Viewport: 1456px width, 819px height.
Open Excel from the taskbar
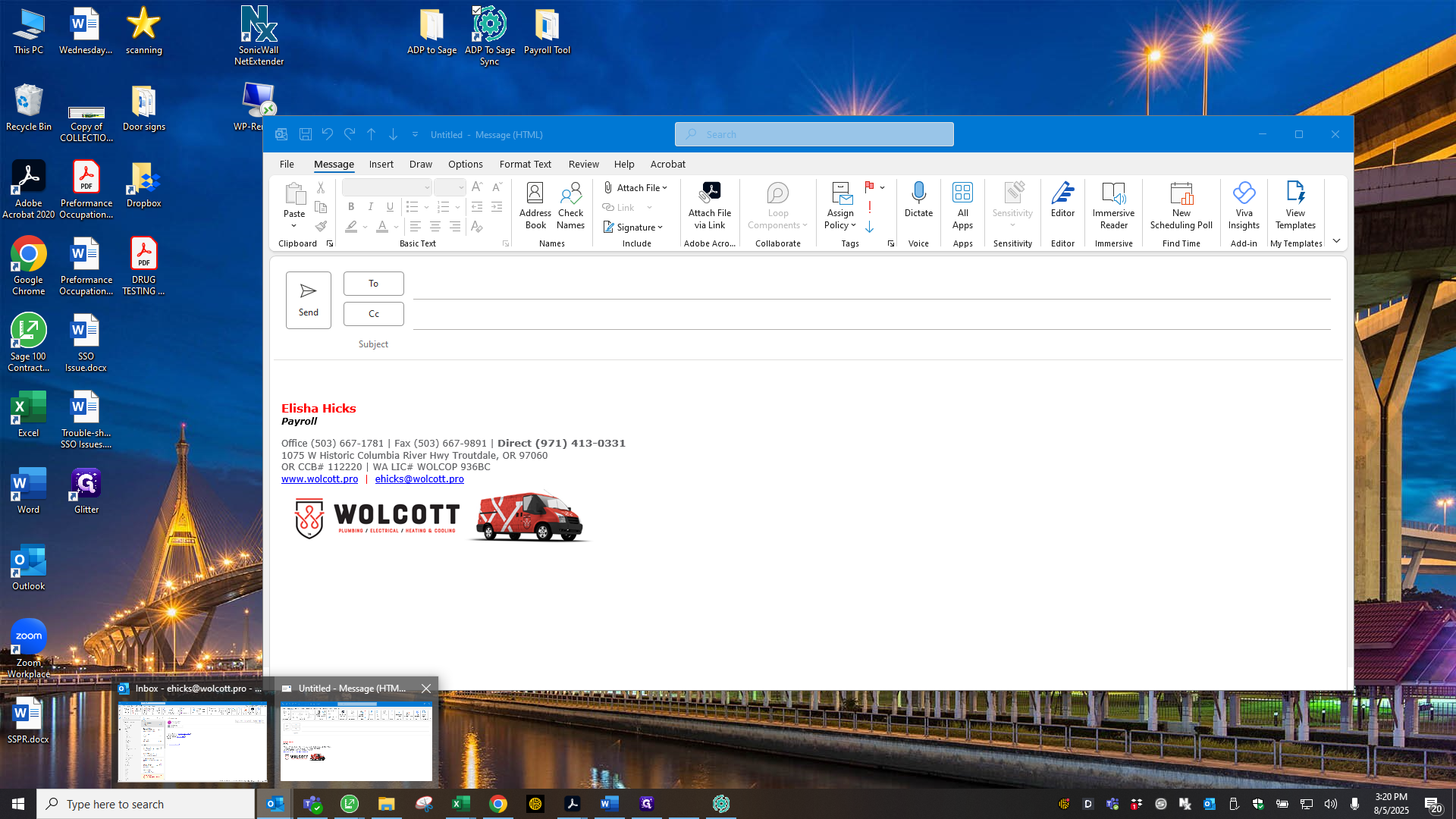click(460, 804)
